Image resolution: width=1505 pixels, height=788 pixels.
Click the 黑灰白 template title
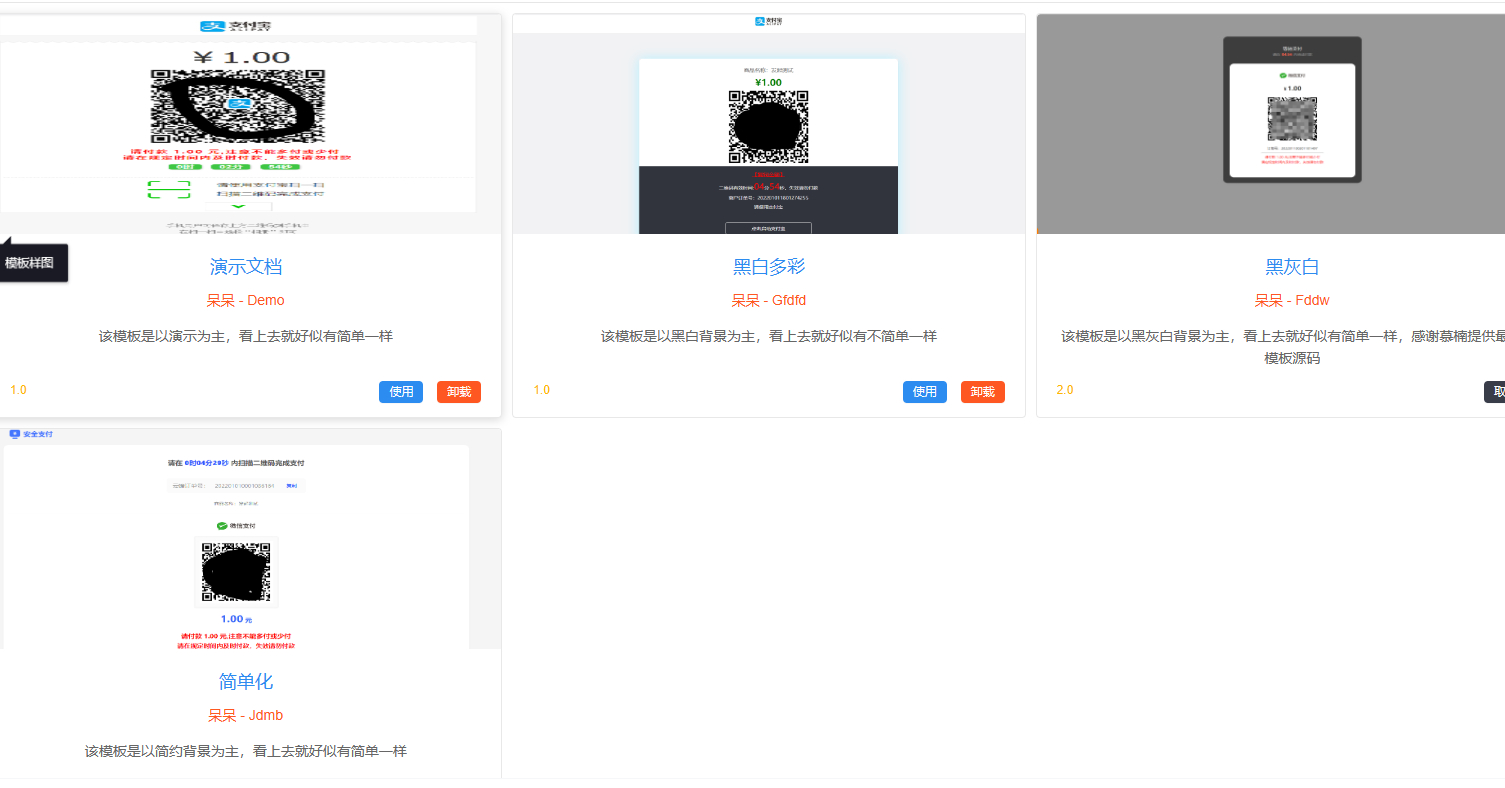pyautogui.click(x=1292, y=267)
